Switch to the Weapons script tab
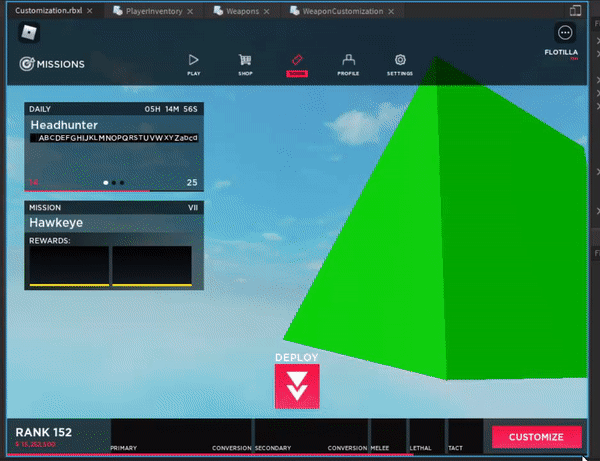Screen dimensions: 600x461 (x=242, y=11)
